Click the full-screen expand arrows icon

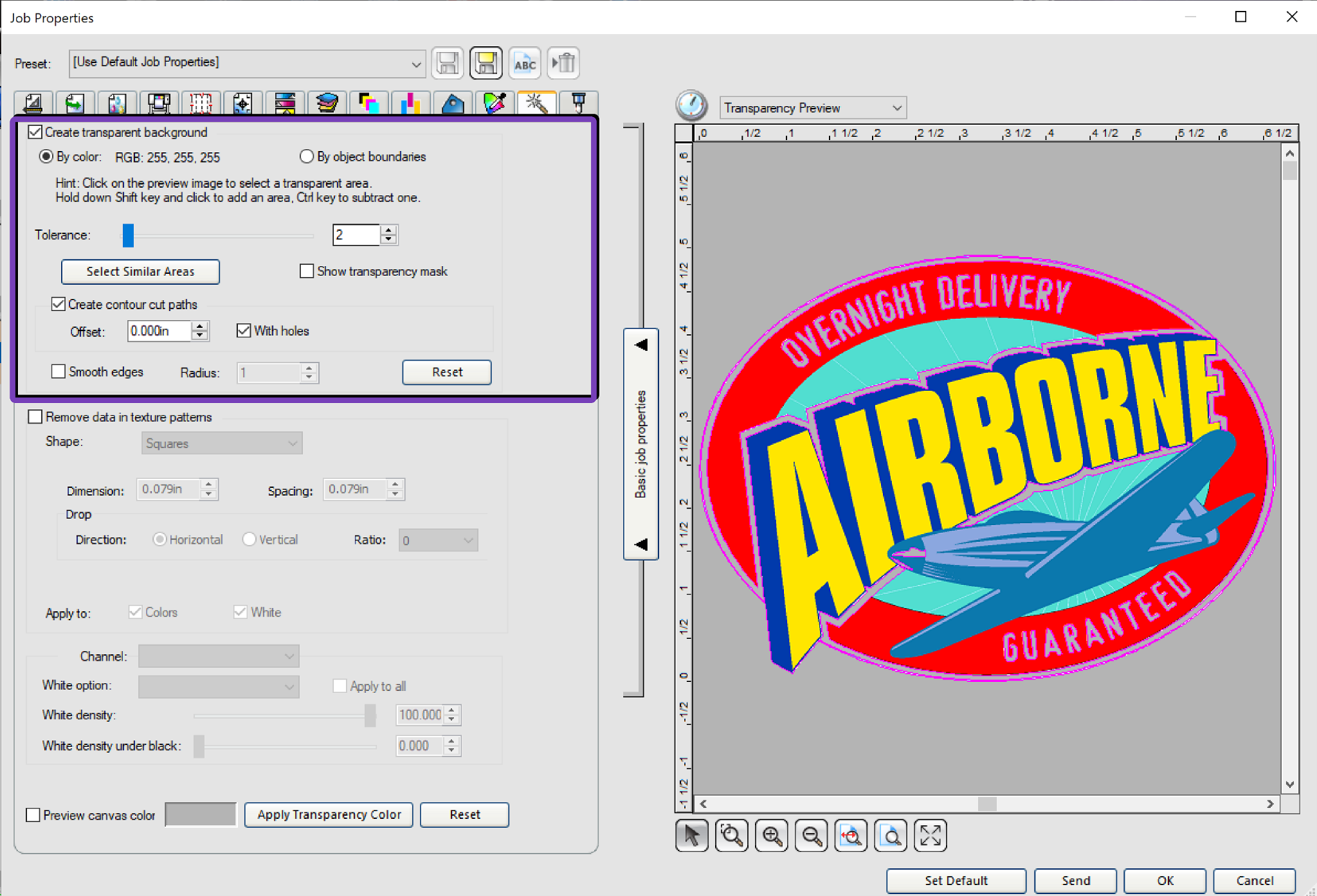click(x=931, y=836)
